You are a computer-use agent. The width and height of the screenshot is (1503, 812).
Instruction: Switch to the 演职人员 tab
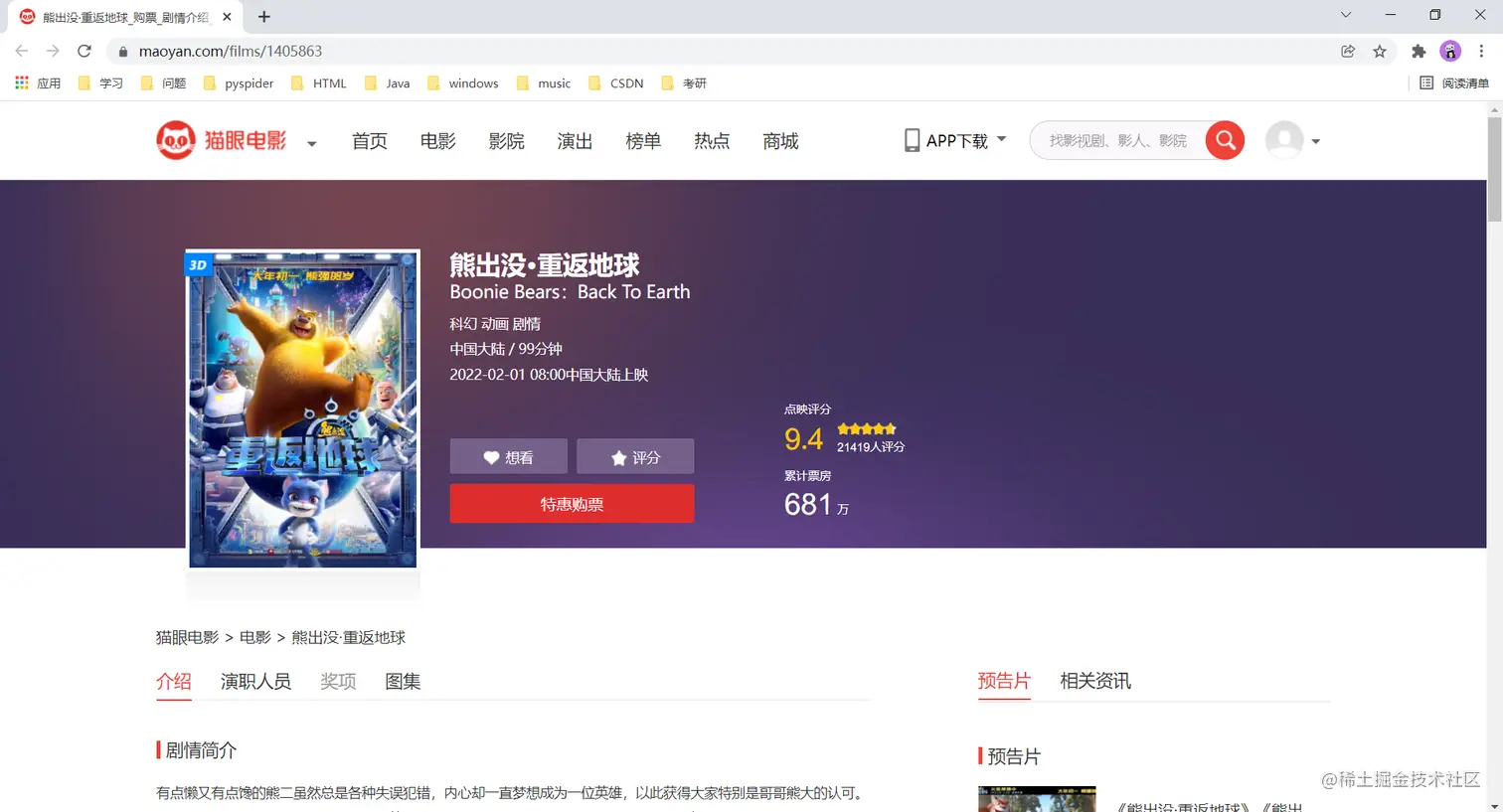[x=255, y=682]
